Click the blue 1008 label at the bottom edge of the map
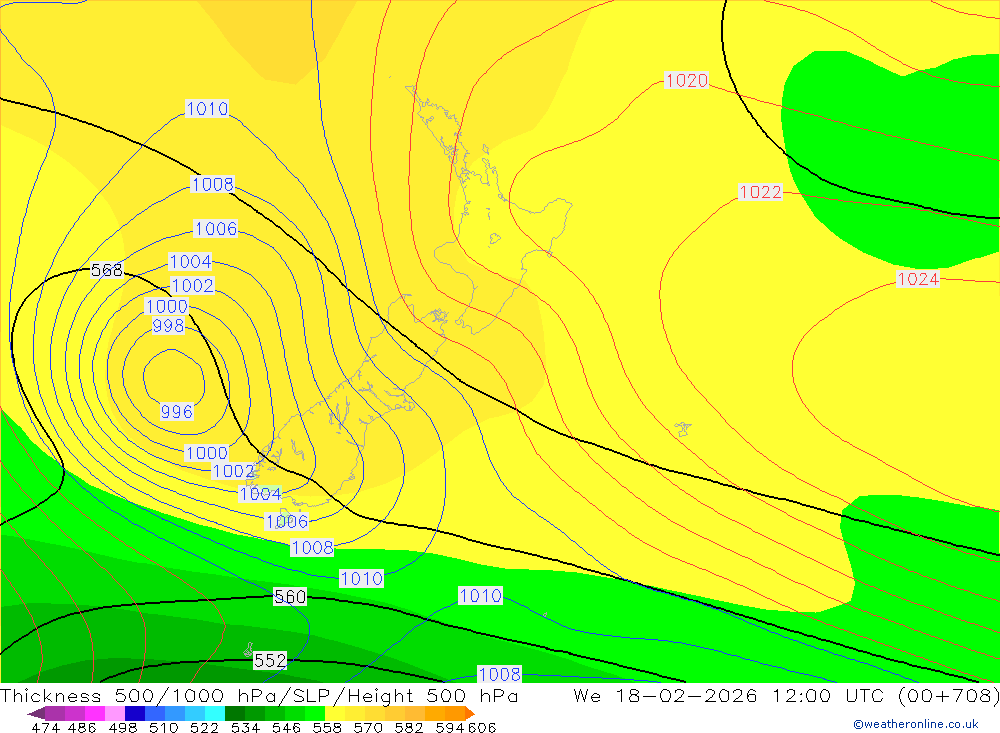 499,674
